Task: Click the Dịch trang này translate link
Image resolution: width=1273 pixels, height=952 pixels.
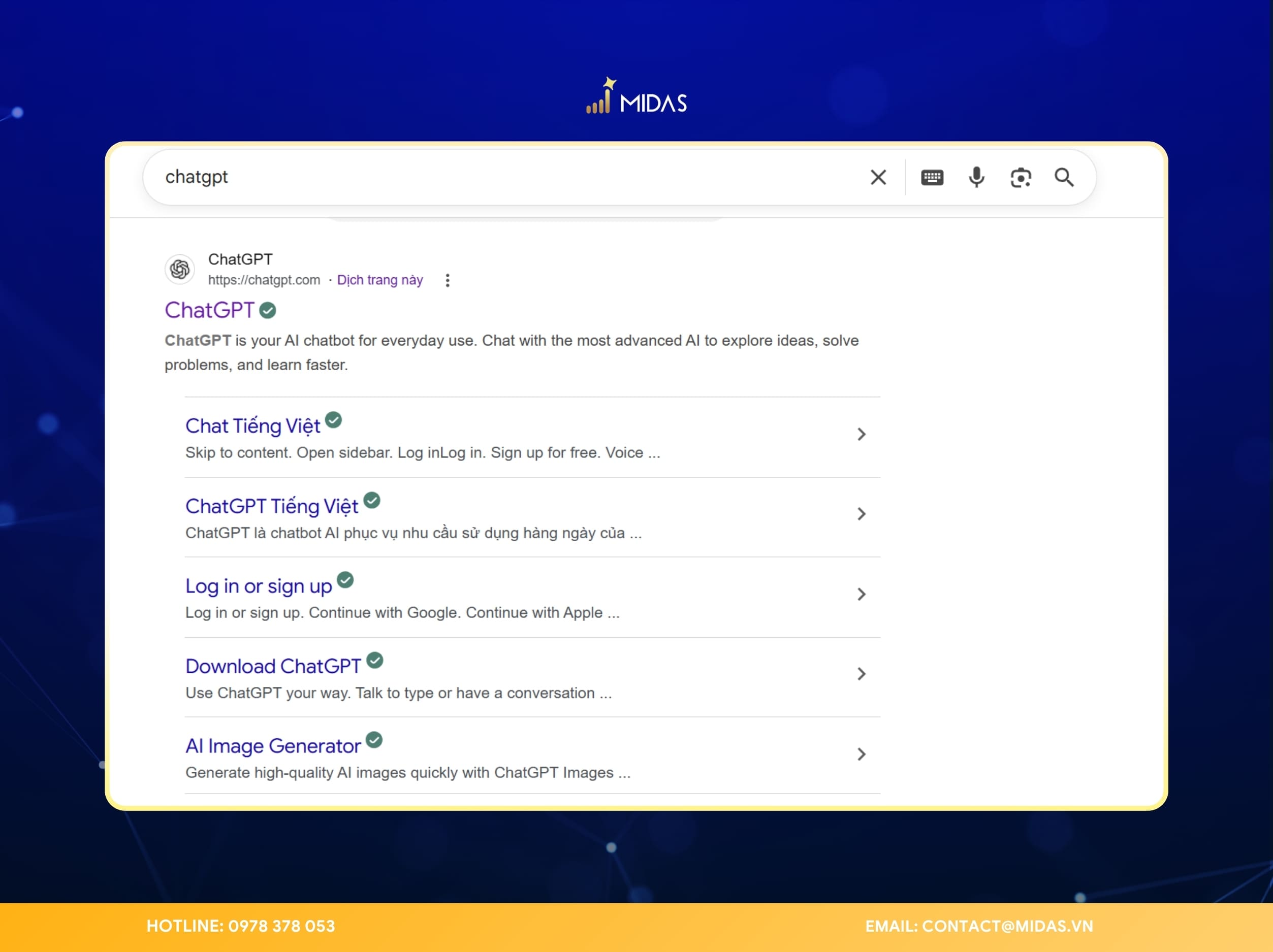Action: click(380, 280)
